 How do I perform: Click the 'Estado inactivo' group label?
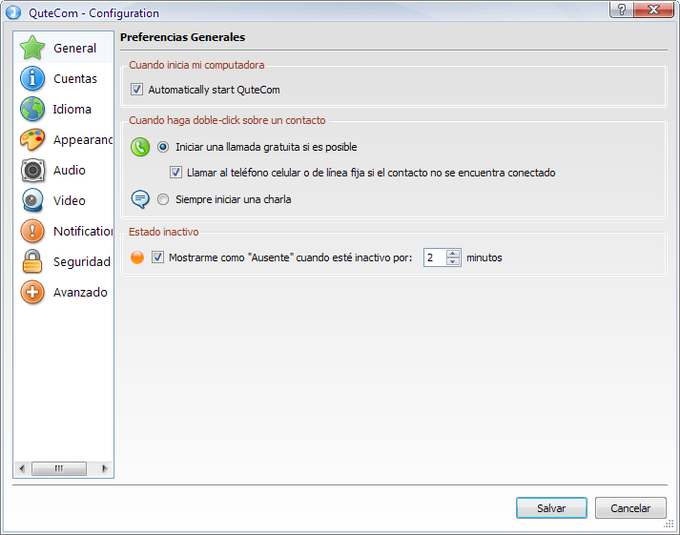163,232
